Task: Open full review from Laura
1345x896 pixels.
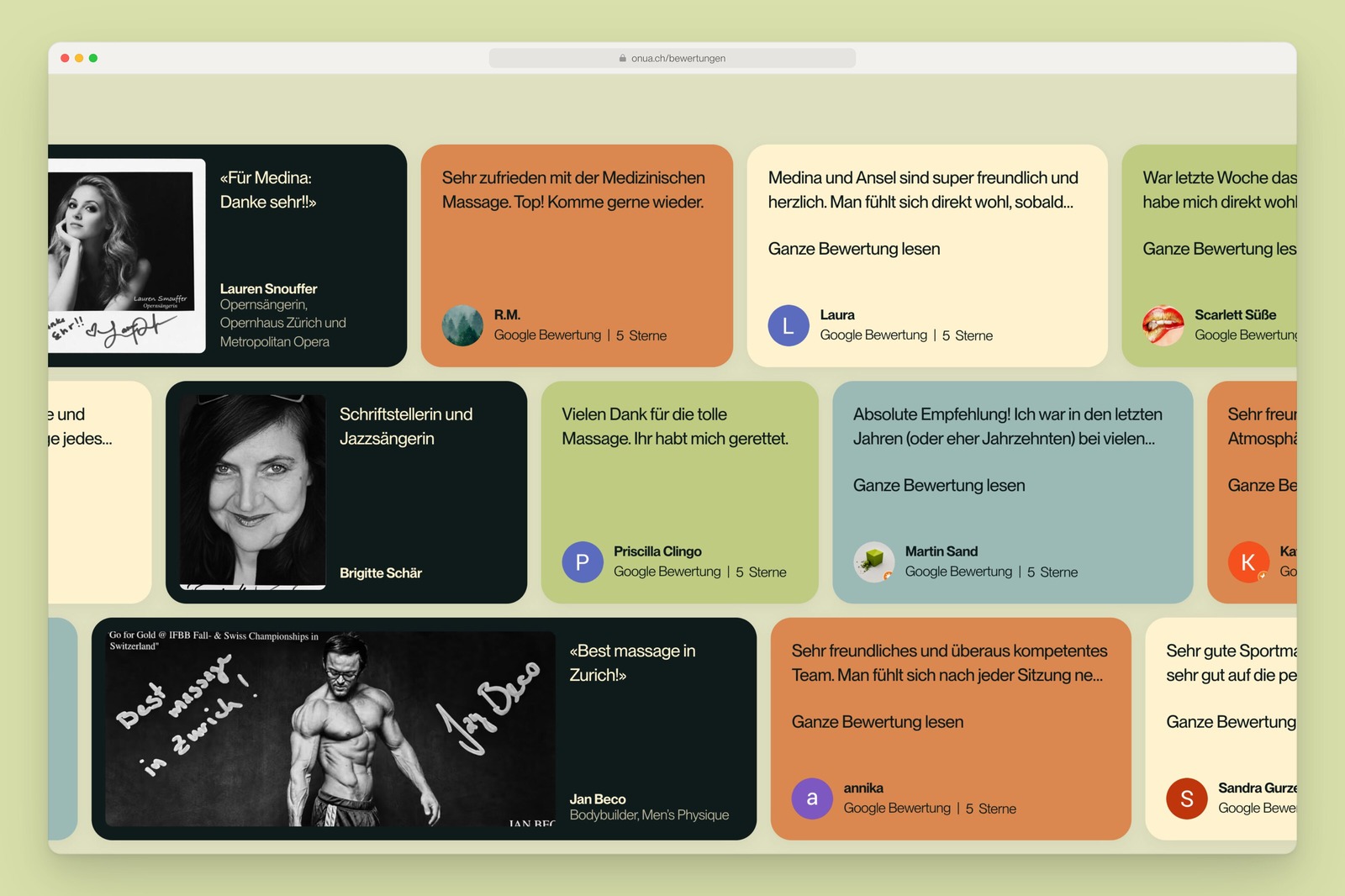Action: click(854, 249)
